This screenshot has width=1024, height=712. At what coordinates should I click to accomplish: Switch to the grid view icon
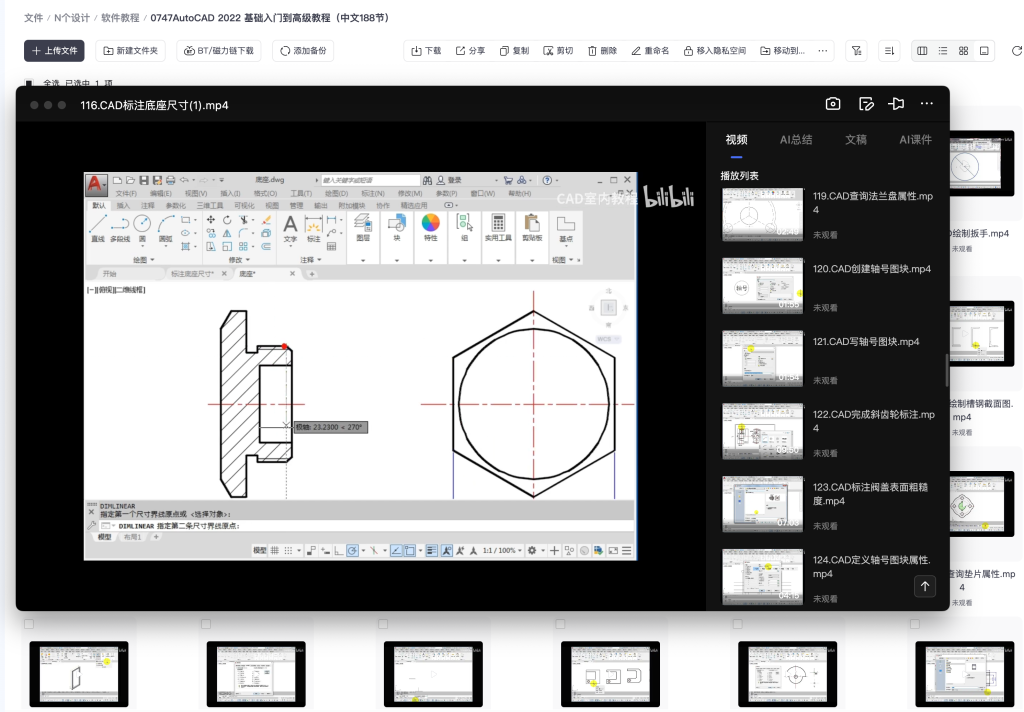coord(963,51)
